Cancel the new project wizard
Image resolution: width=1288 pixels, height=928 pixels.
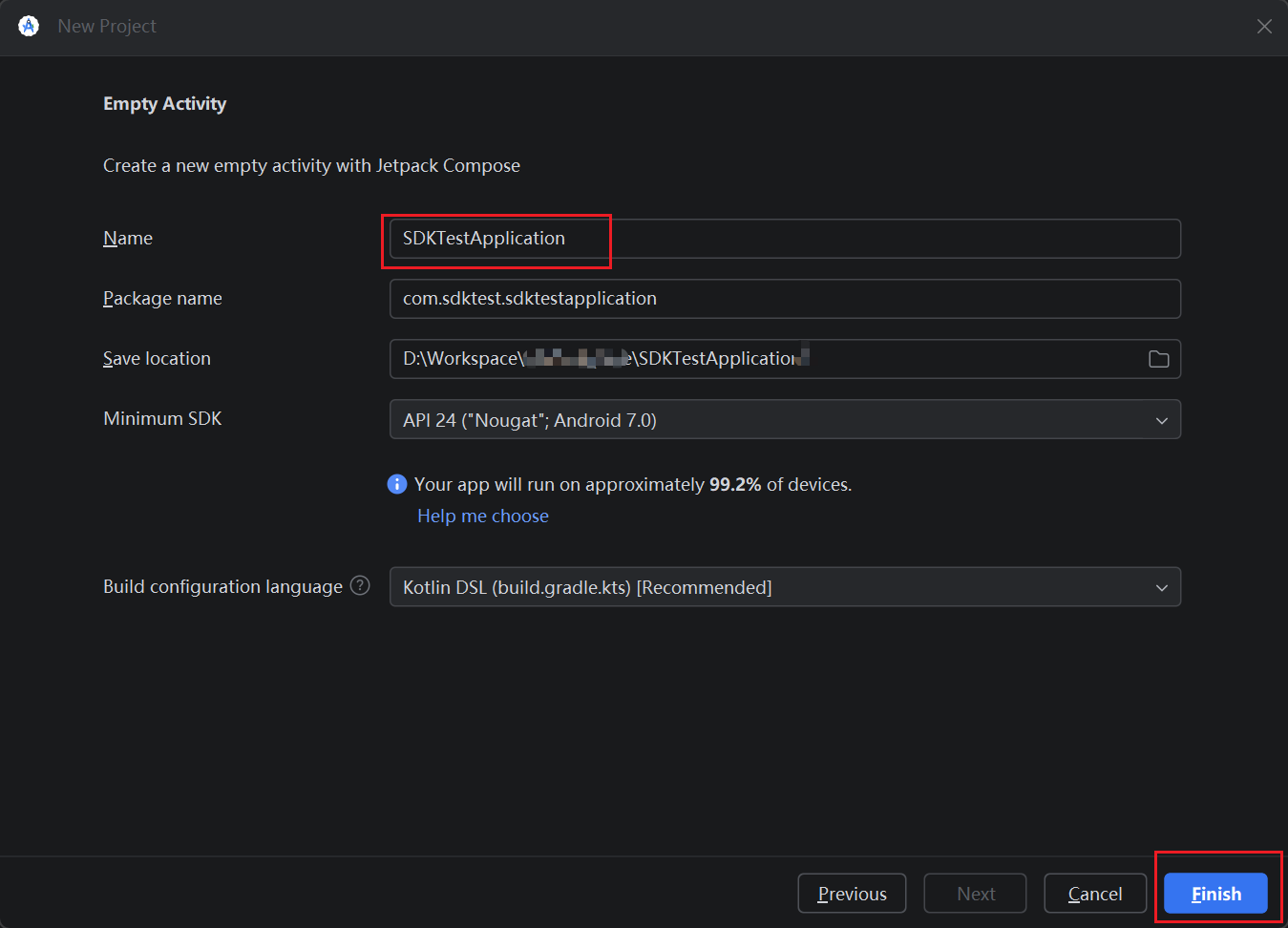tap(1094, 894)
